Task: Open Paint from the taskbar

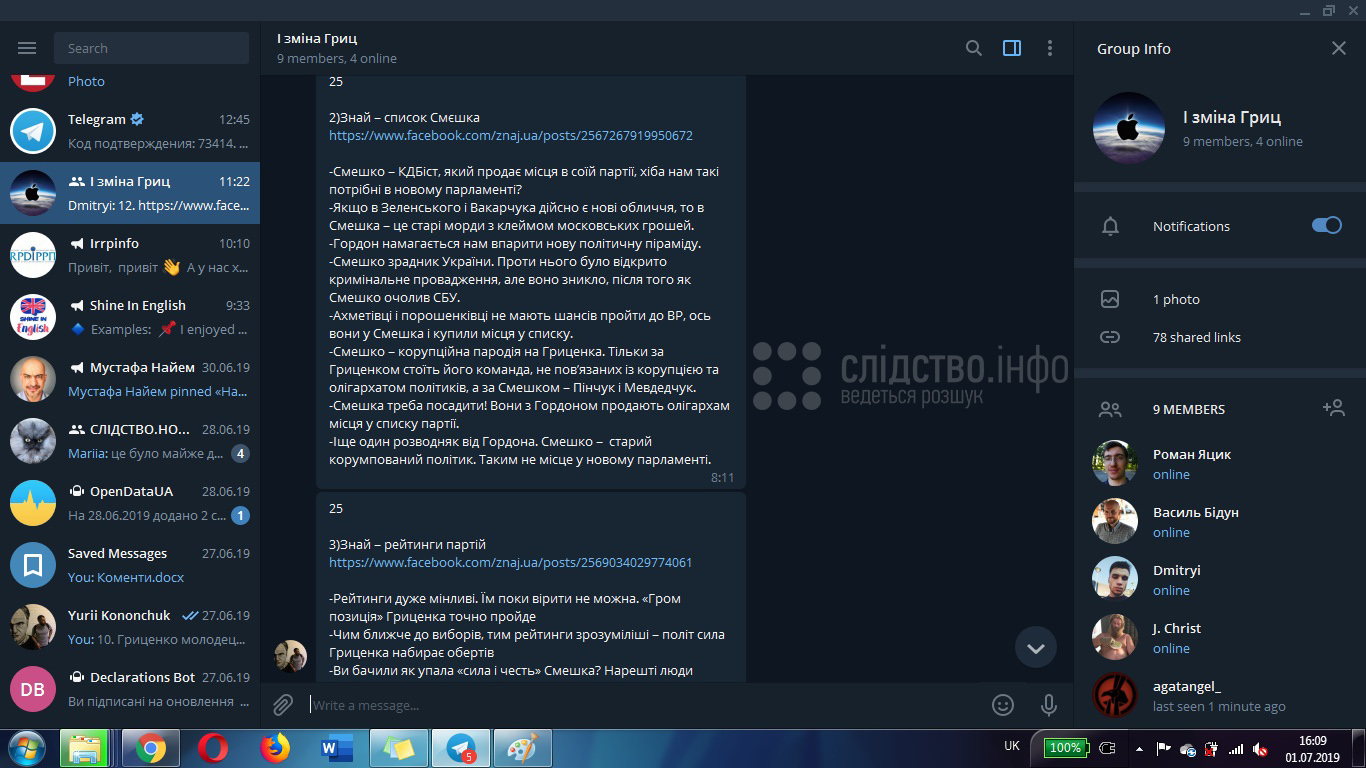Action: point(522,748)
